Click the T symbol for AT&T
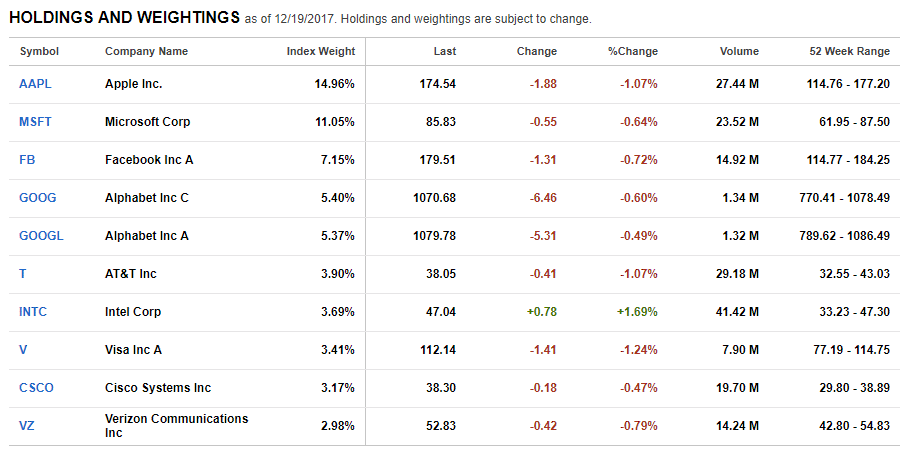Viewport: 909px width, 452px height. click(23, 274)
